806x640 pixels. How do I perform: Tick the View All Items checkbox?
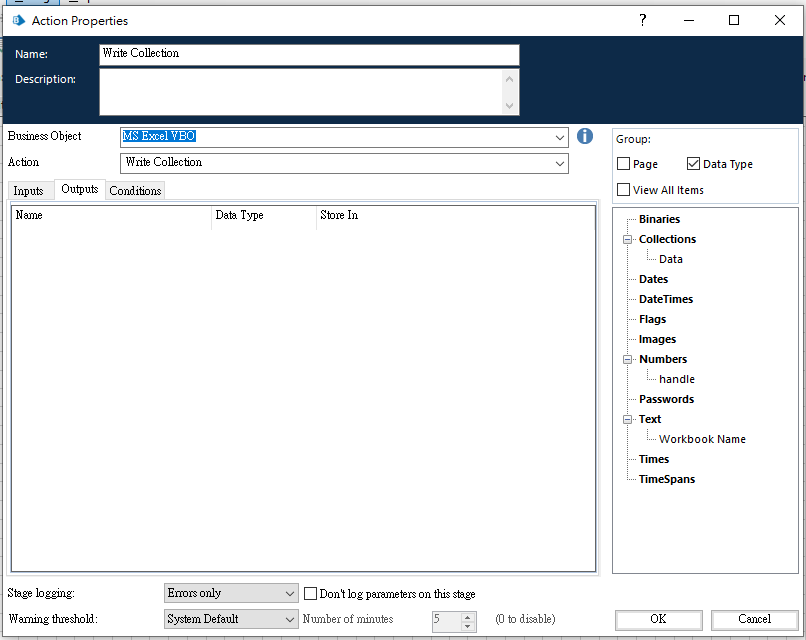pos(624,190)
